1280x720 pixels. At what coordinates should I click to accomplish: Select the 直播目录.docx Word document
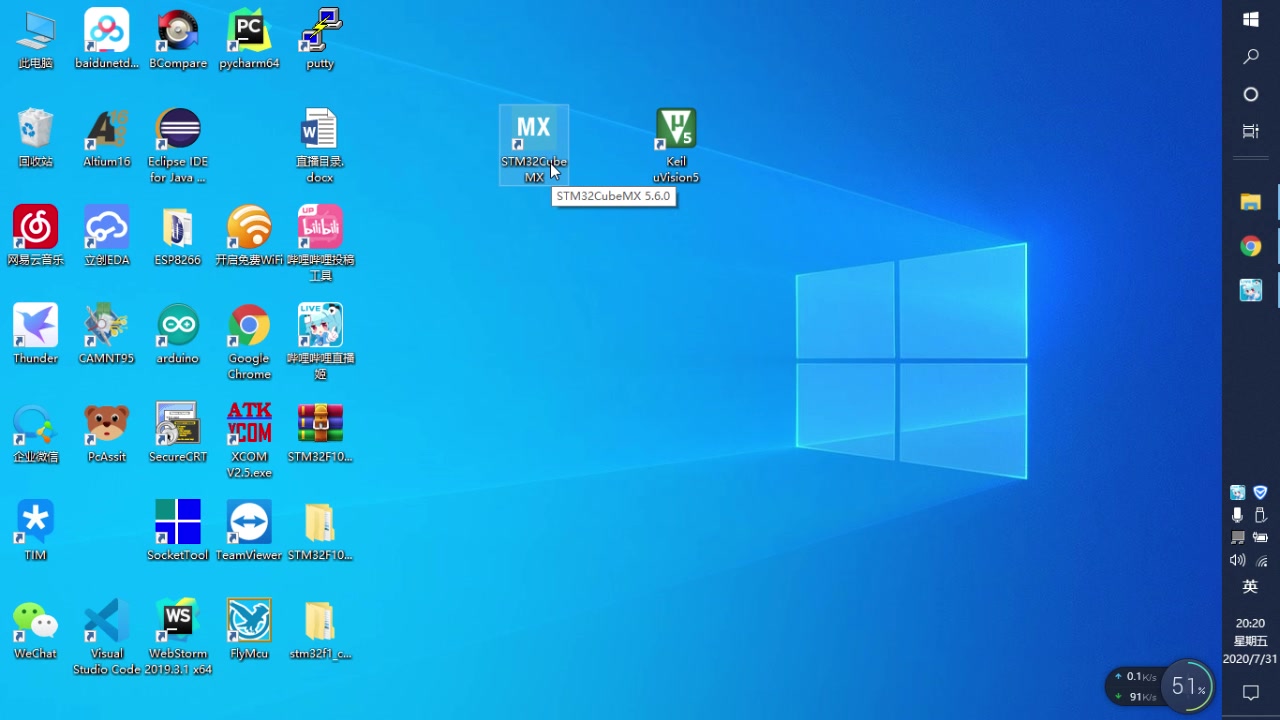tap(320, 146)
